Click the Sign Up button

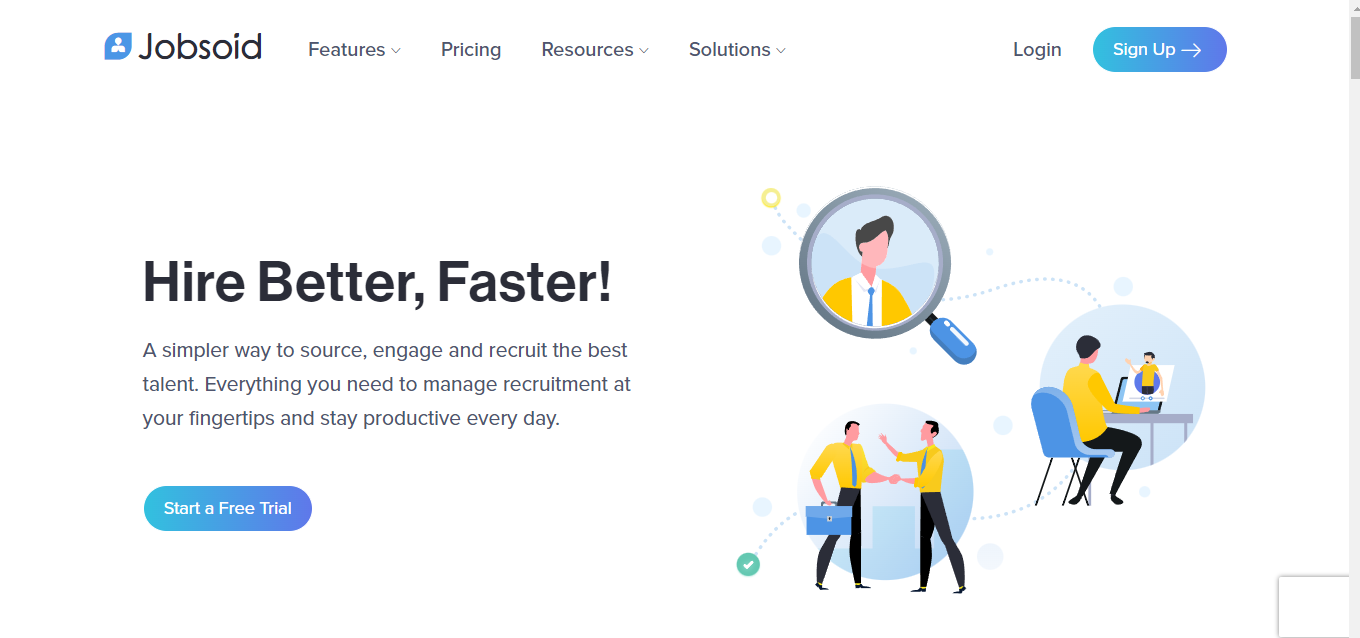pyautogui.click(x=1160, y=50)
